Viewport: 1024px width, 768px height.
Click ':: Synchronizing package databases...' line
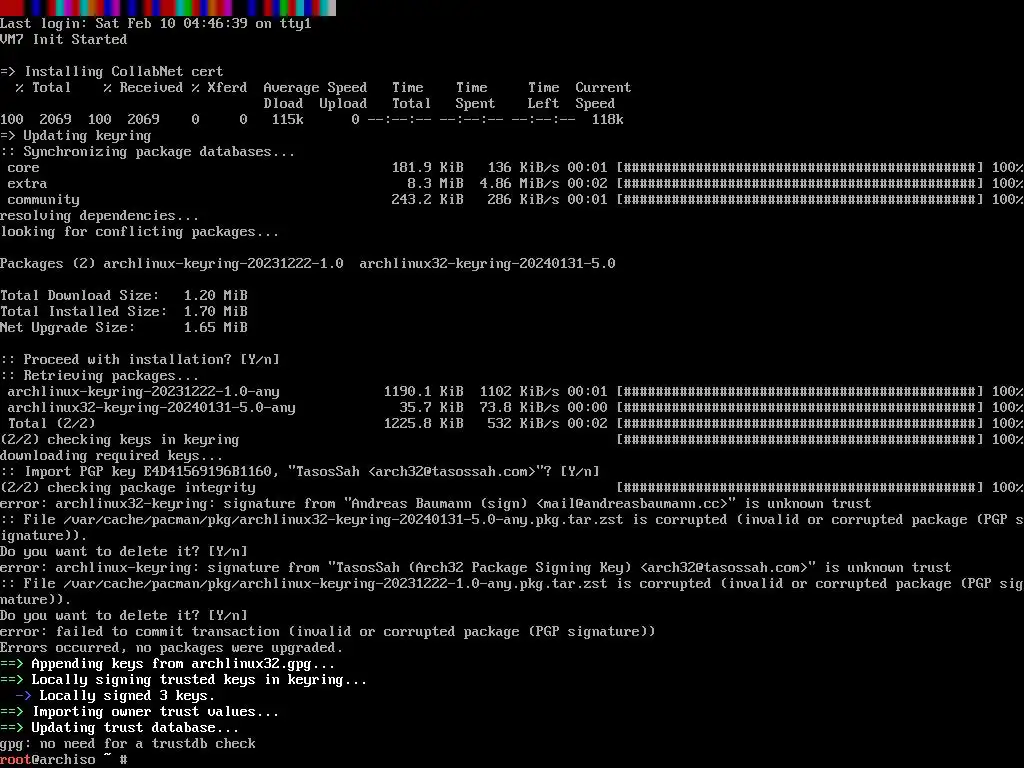point(148,152)
